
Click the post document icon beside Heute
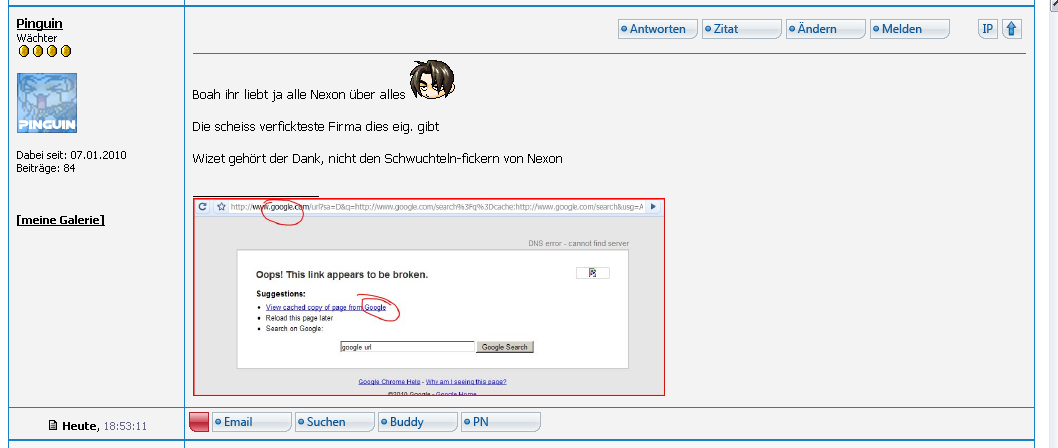pos(53,426)
